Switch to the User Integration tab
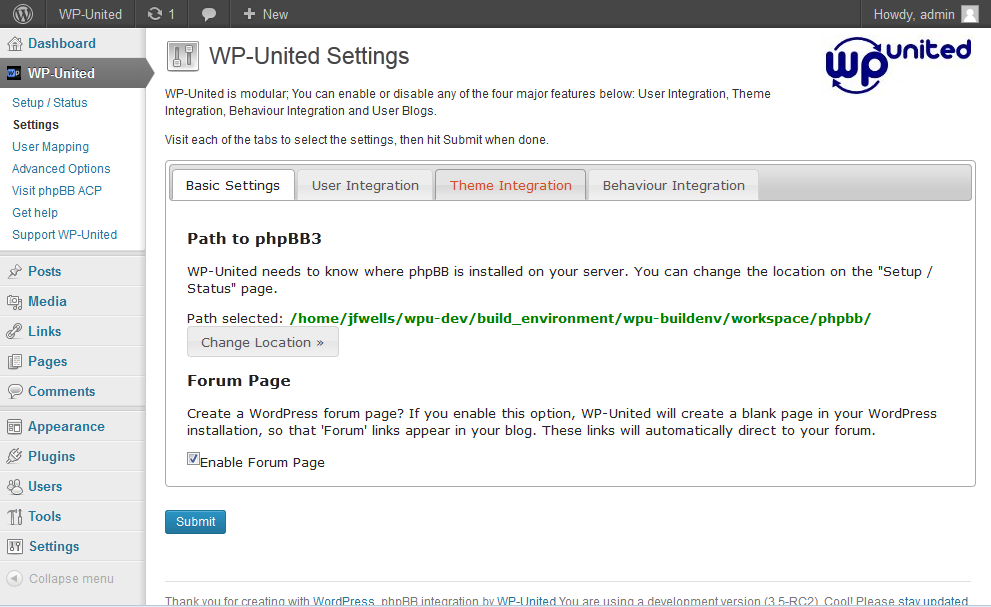 pos(365,185)
